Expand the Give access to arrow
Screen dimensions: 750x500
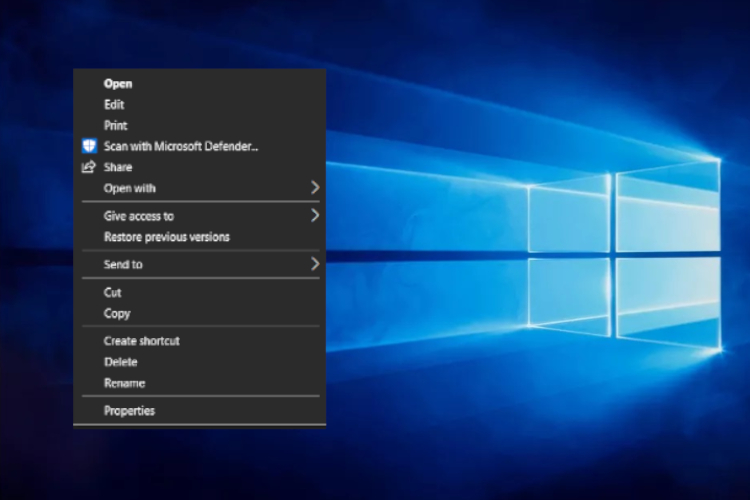pyautogui.click(x=315, y=215)
